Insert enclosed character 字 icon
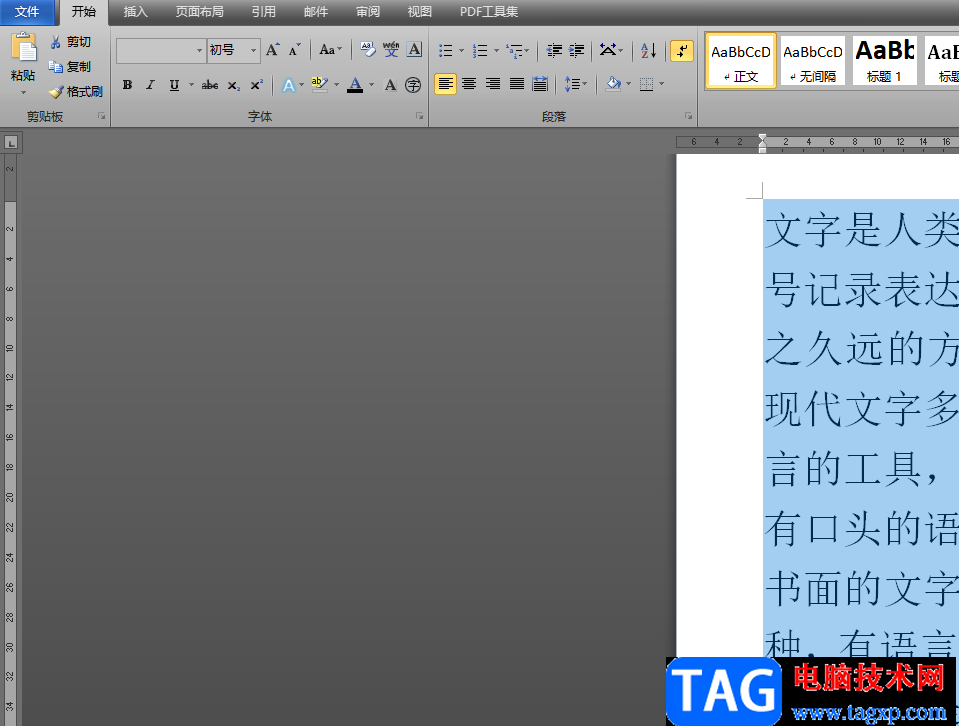 [x=413, y=85]
